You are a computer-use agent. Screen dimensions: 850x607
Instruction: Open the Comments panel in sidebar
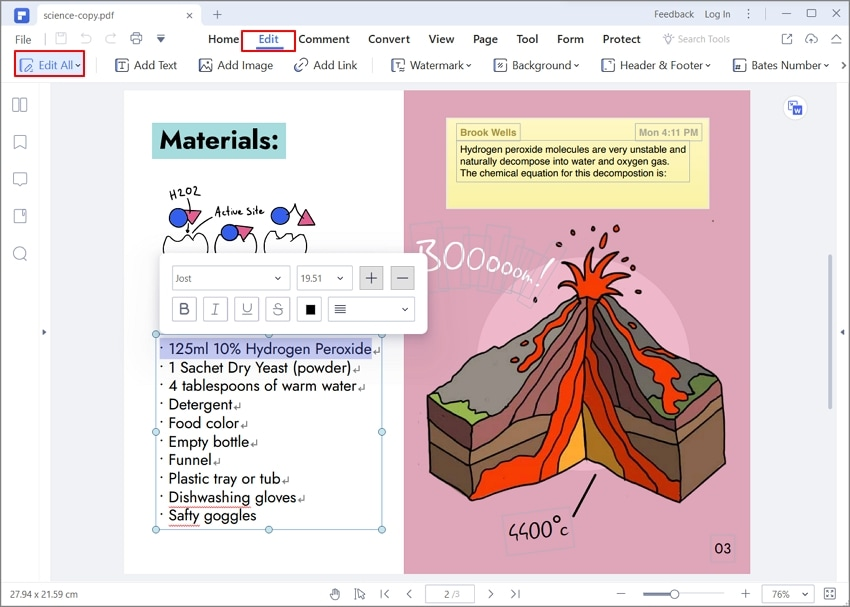tap(20, 179)
